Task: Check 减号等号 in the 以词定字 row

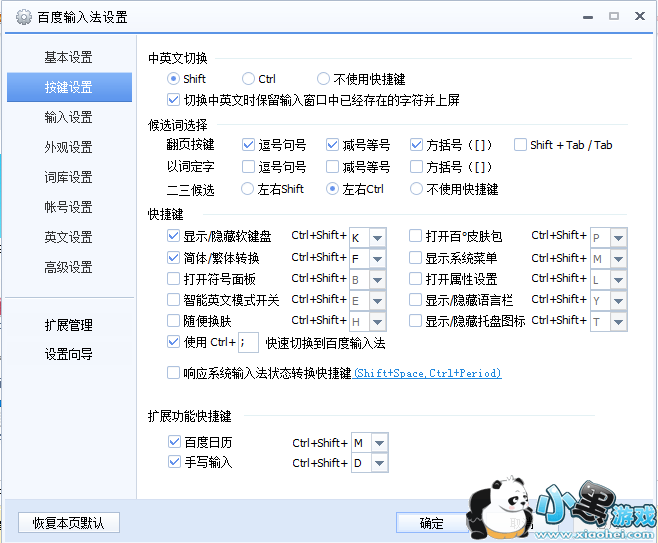Action: [x=332, y=167]
